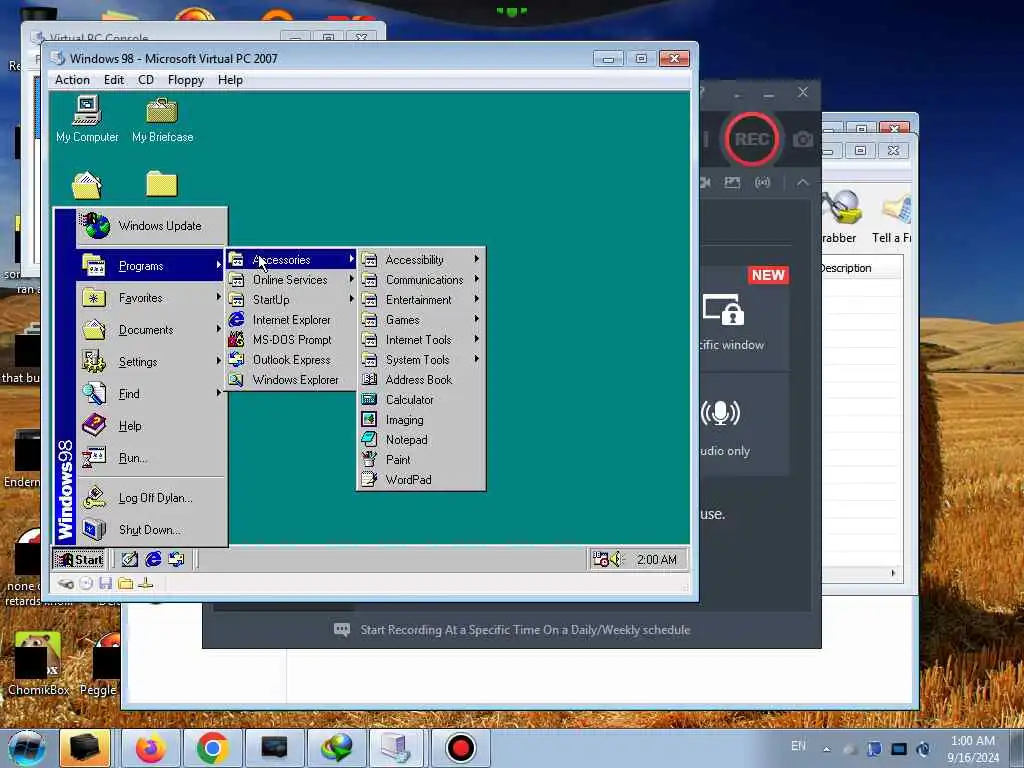Click the red record app in Windows 7 taskbar
This screenshot has width=1024, height=768.
coord(460,748)
